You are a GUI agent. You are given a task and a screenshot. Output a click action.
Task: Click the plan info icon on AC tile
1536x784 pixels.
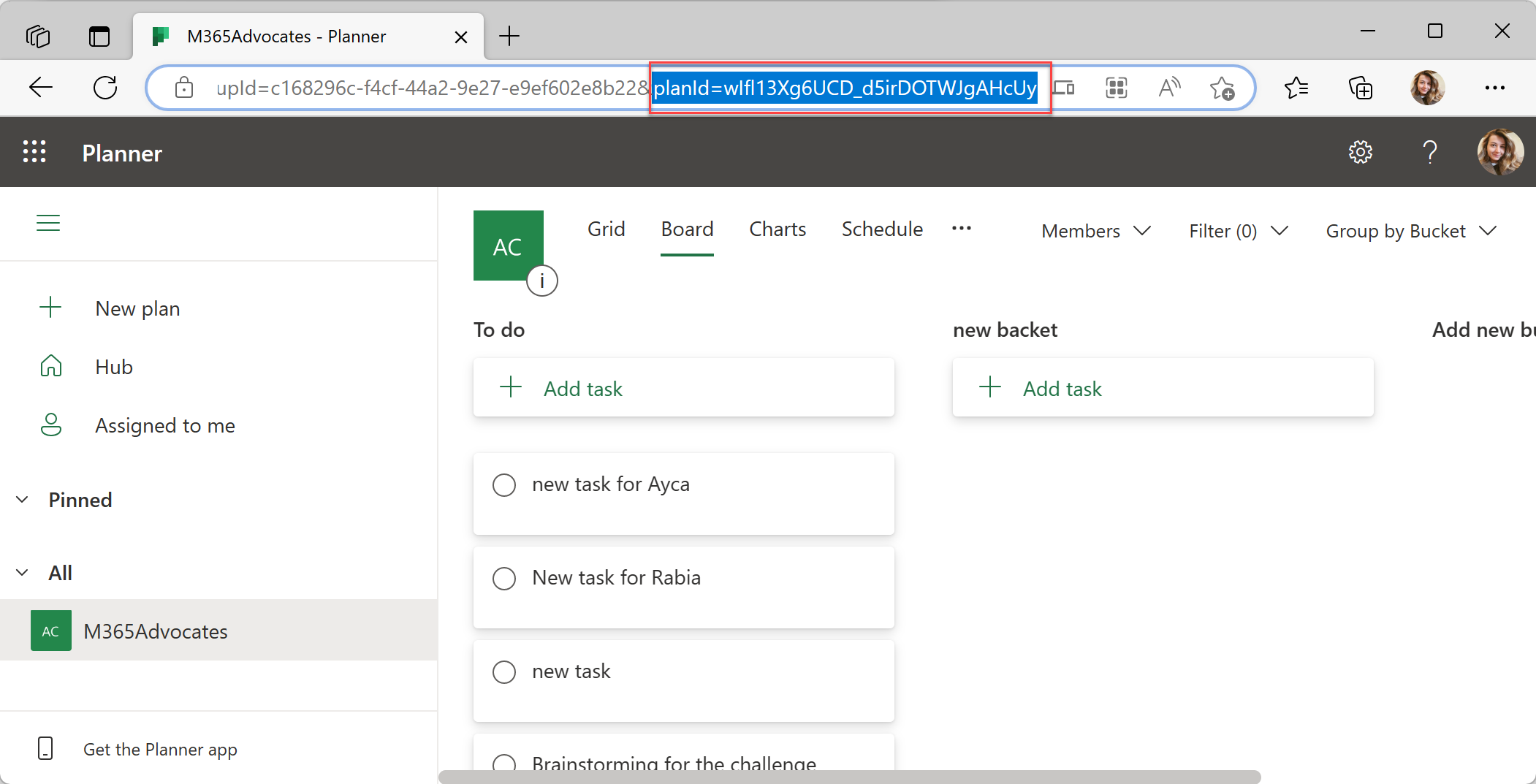(542, 281)
